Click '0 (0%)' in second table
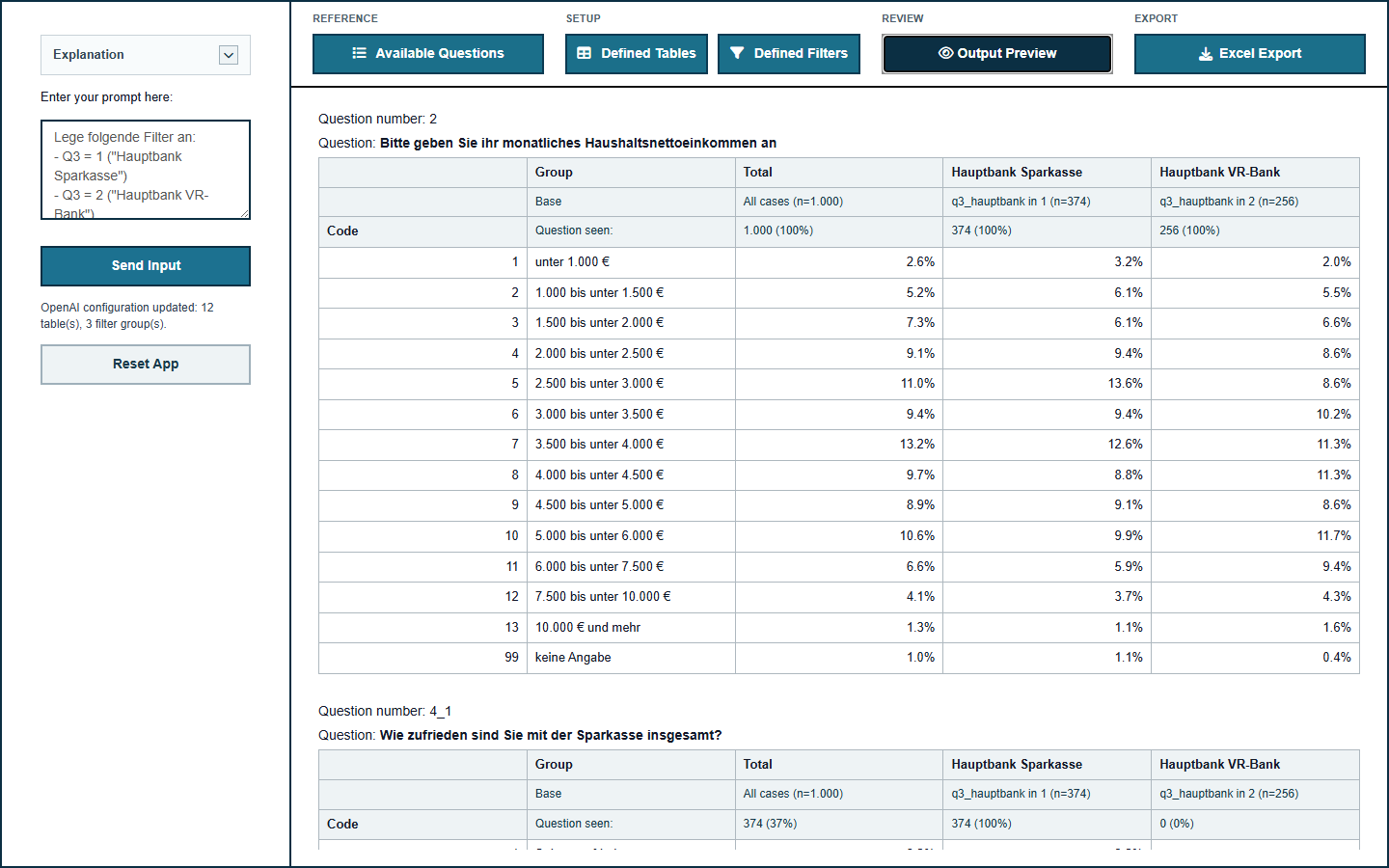Image resolution: width=1389 pixels, height=868 pixels. pyautogui.click(x=1176, y=824)
